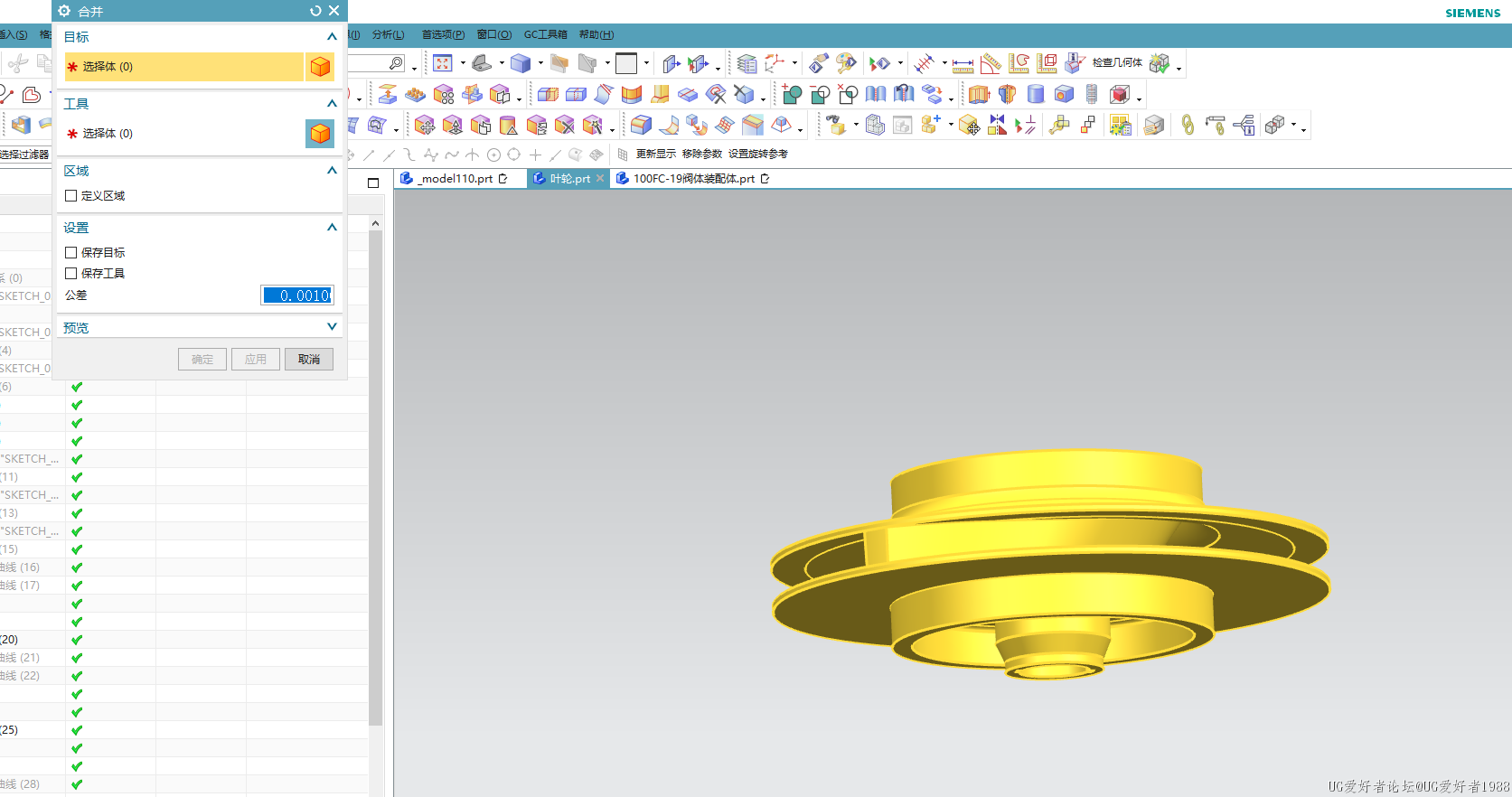
Task: Enable the 定义区域 checkbox
Action: click(x=70, y=196)
